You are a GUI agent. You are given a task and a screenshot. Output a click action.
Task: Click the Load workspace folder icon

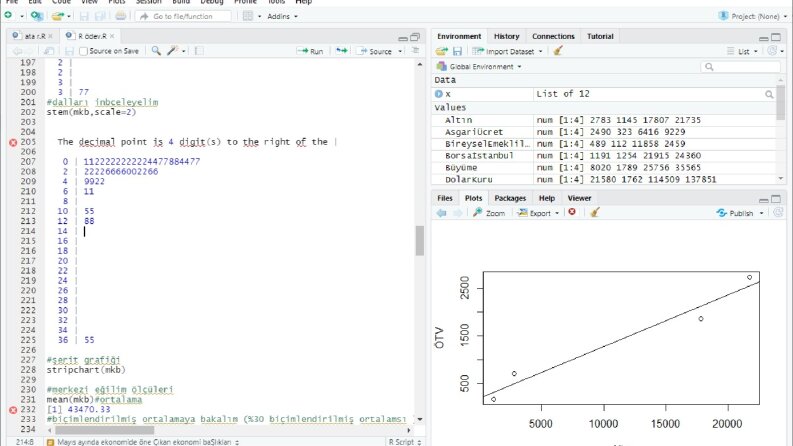point(442,51)
